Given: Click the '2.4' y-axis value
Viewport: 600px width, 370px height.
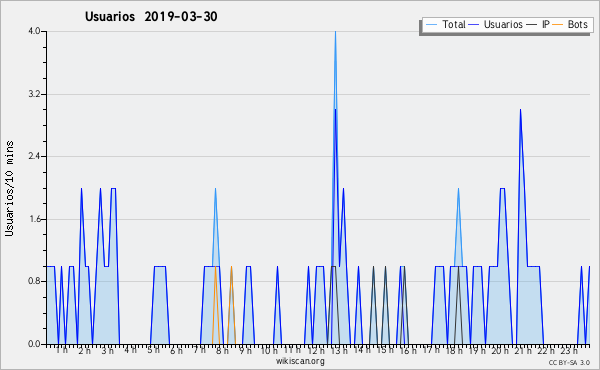Looking at the screenshot, I should point(34,156).
